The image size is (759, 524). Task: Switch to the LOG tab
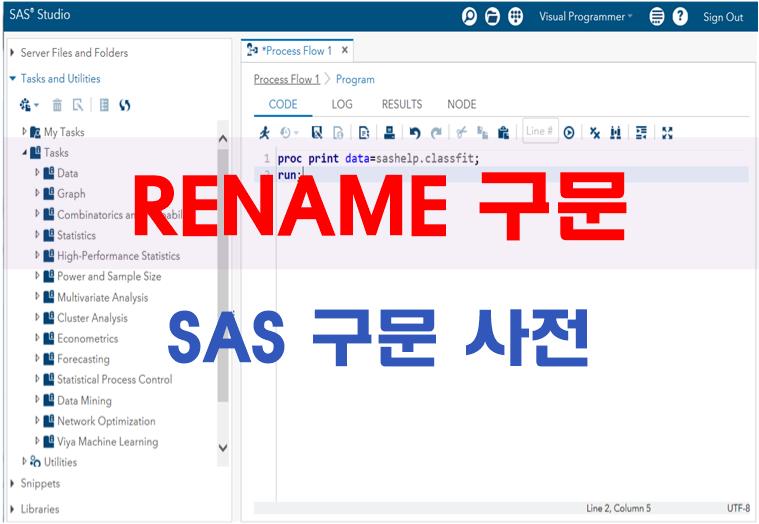tap(342, 104)
